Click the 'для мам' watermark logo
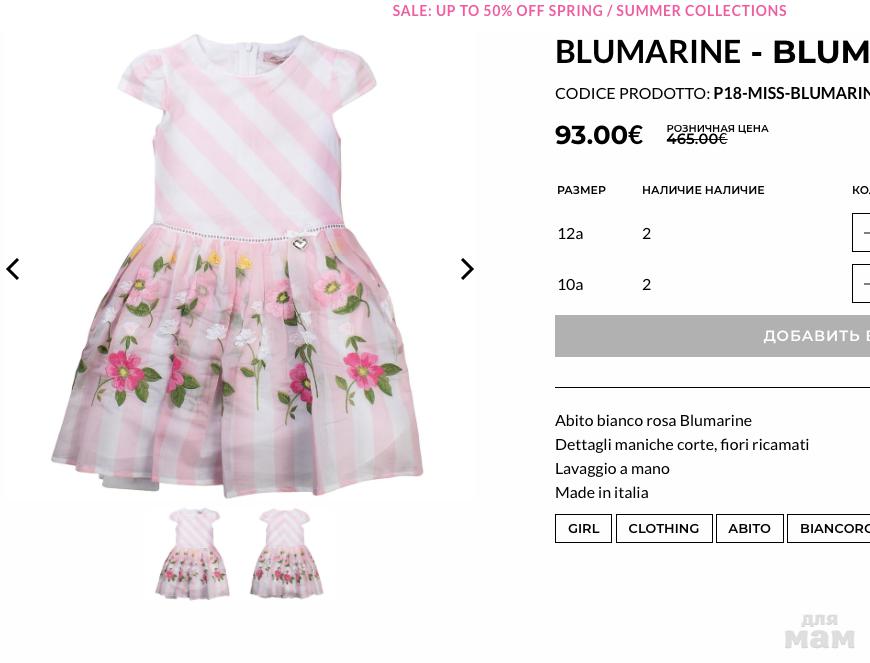Screen dimensions: 870x663 [819, 632]
